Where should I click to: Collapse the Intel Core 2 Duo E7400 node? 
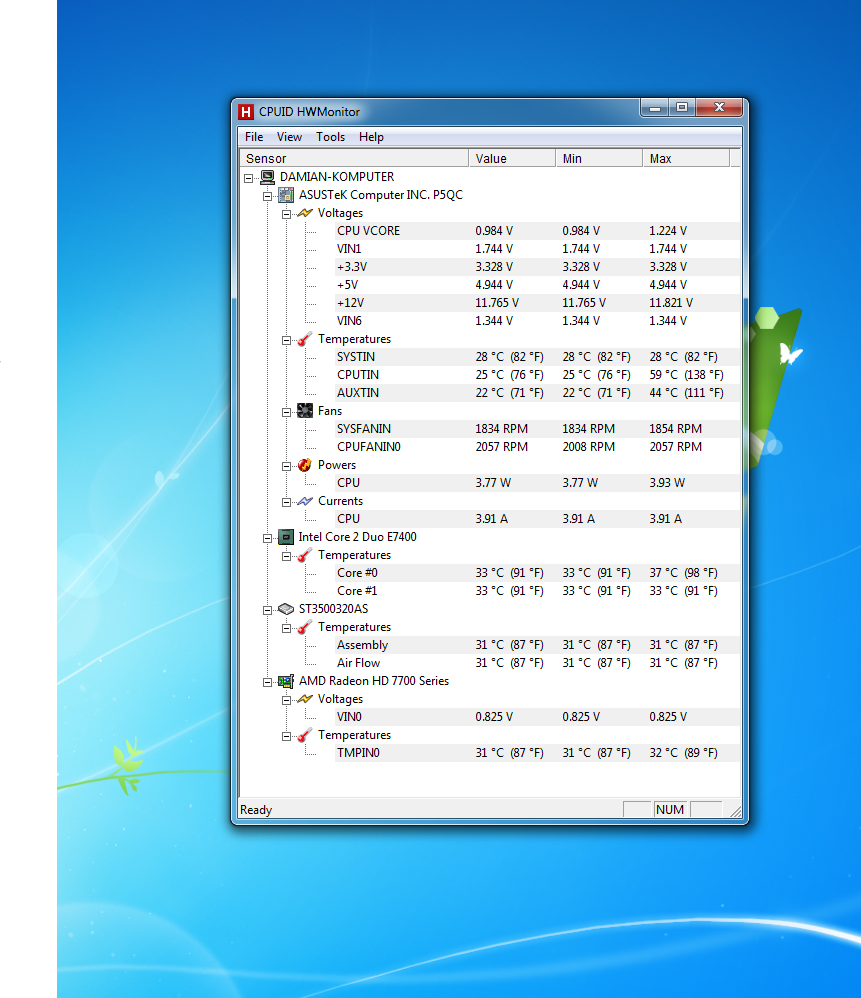[x=268, y=537]
